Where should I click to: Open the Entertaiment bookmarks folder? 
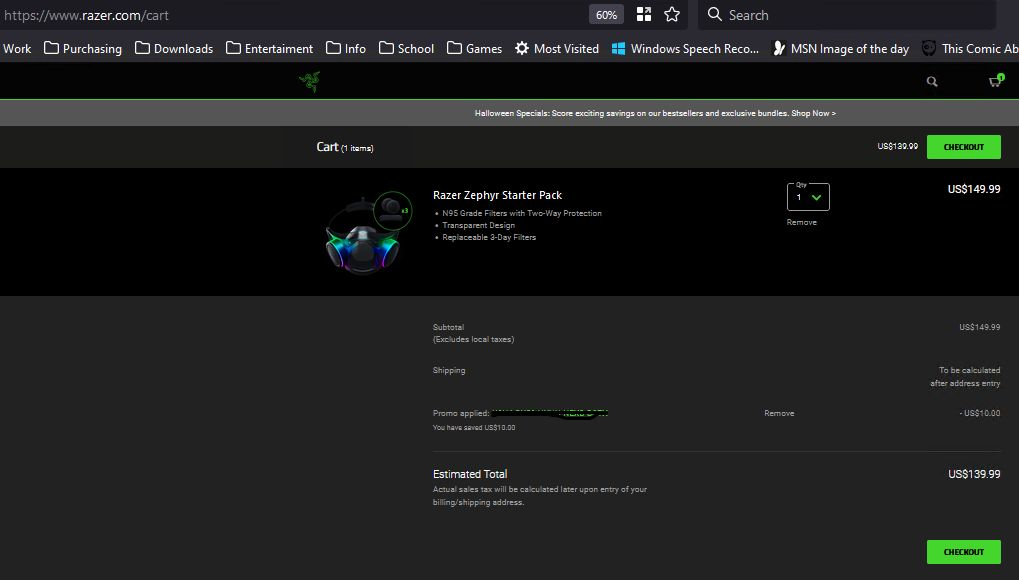(x=270, y=49)
